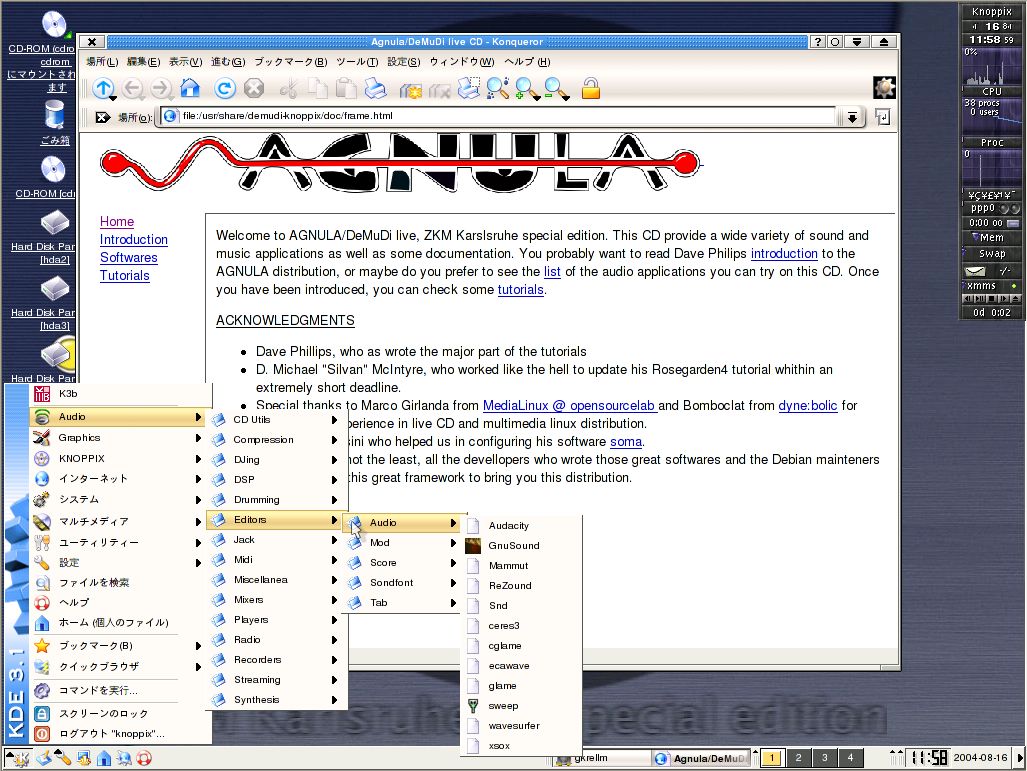Click the Zoom in magnifier icon
1027x771 pixels.
pos(527,88)
